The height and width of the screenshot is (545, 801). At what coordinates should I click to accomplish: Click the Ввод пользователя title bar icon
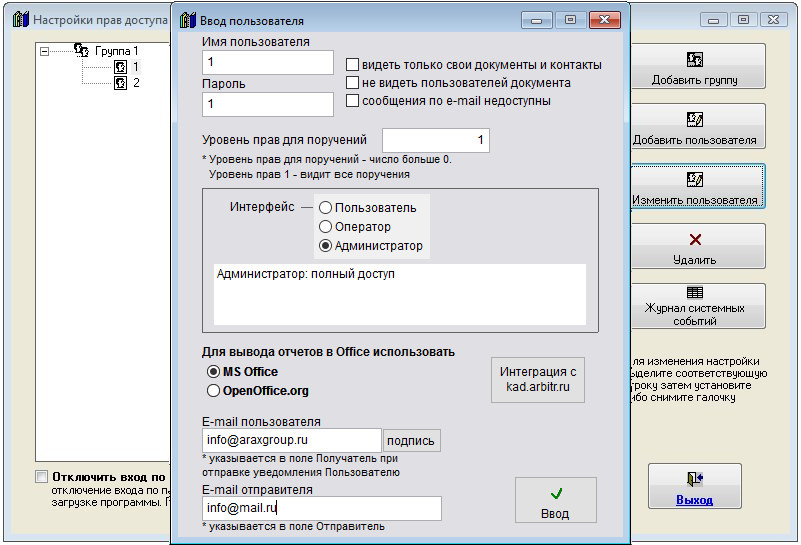[x=188, y=20]
